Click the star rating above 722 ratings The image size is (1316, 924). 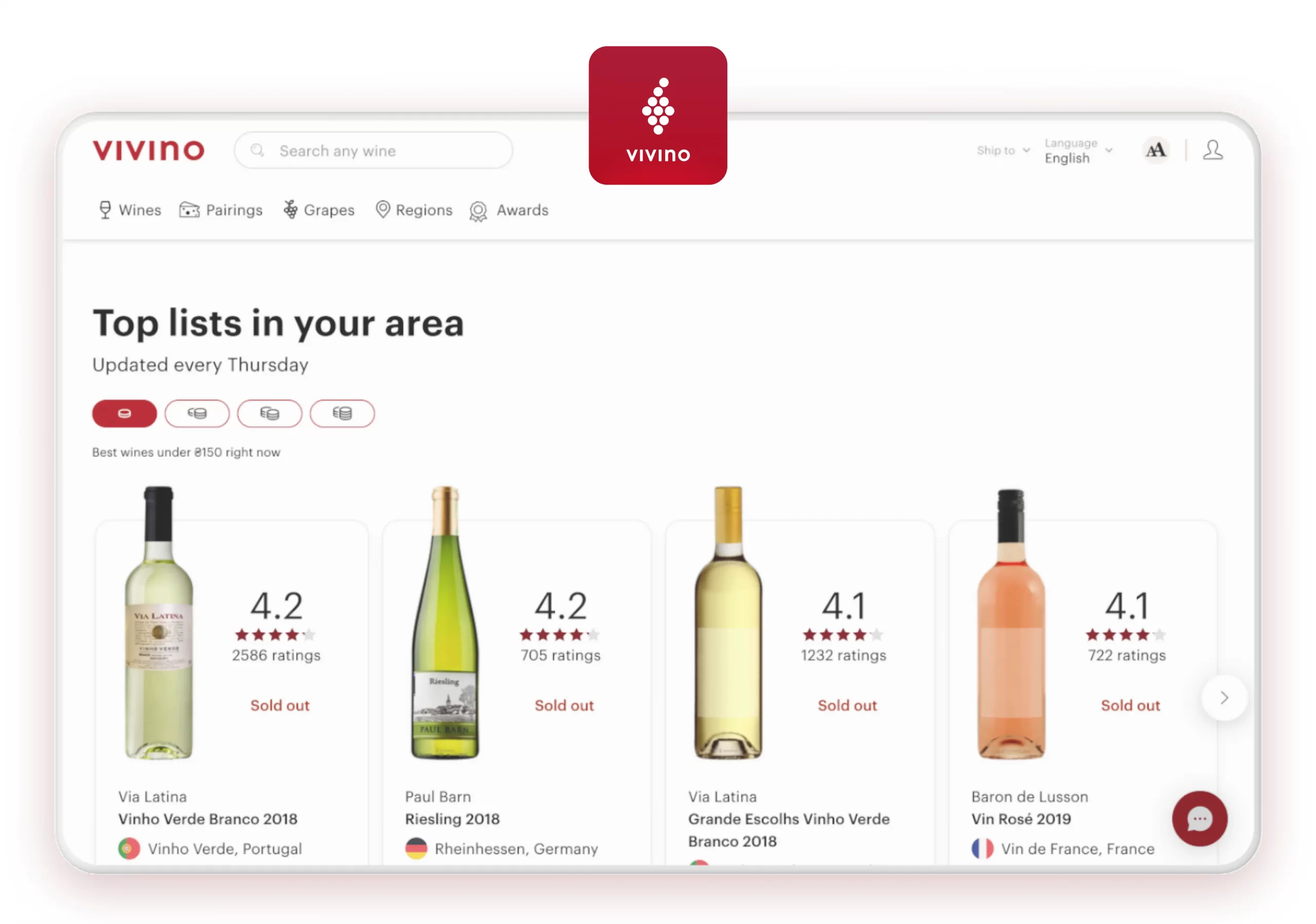[x=1126, y=635]
